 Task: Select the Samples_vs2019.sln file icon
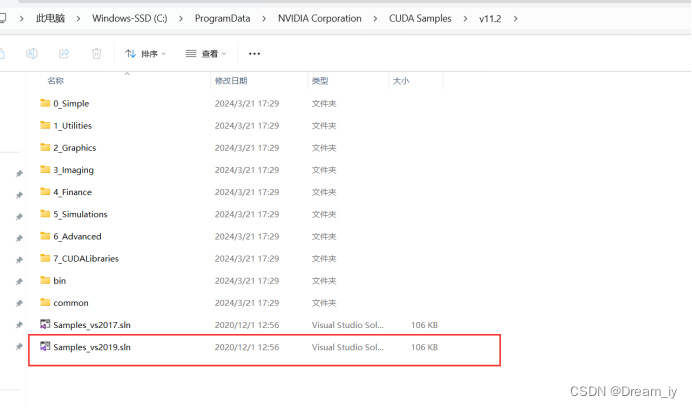45,347
